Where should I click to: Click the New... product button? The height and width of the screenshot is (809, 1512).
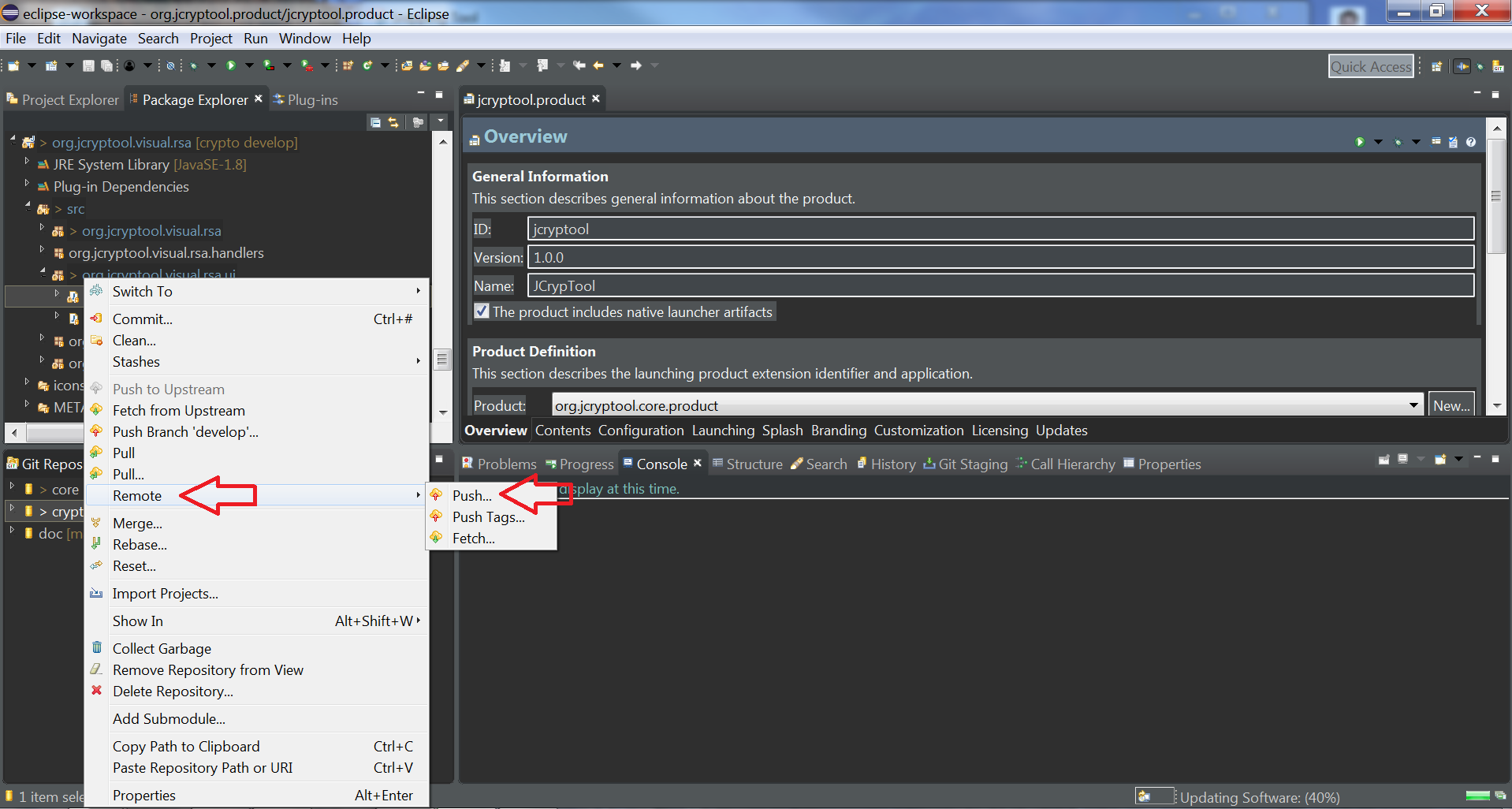1451,405
